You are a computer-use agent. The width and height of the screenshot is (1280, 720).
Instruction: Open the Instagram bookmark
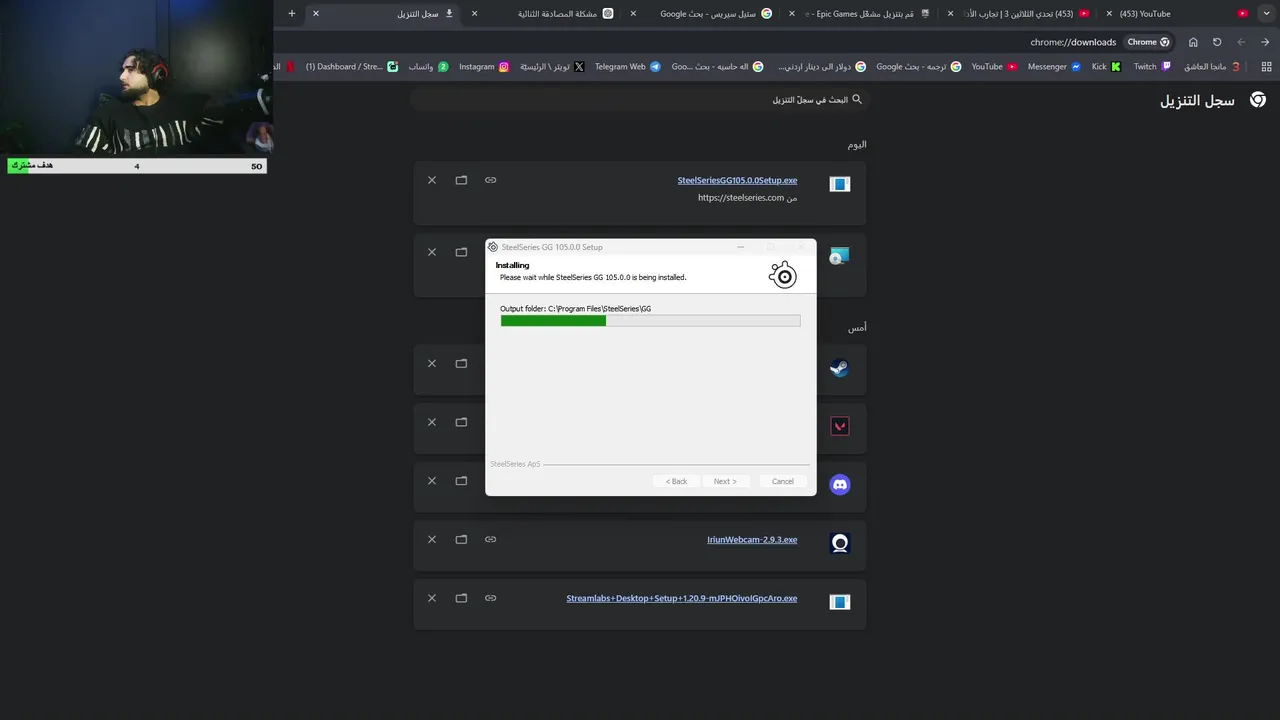tap(484, 67)
